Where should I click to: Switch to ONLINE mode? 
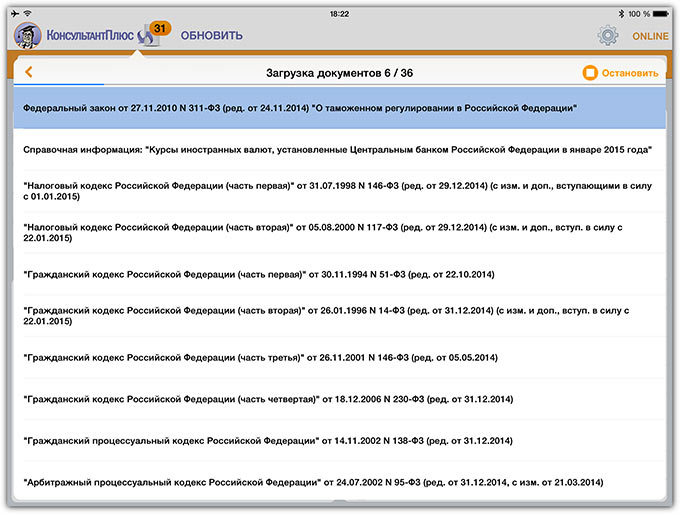coord(650,36)
